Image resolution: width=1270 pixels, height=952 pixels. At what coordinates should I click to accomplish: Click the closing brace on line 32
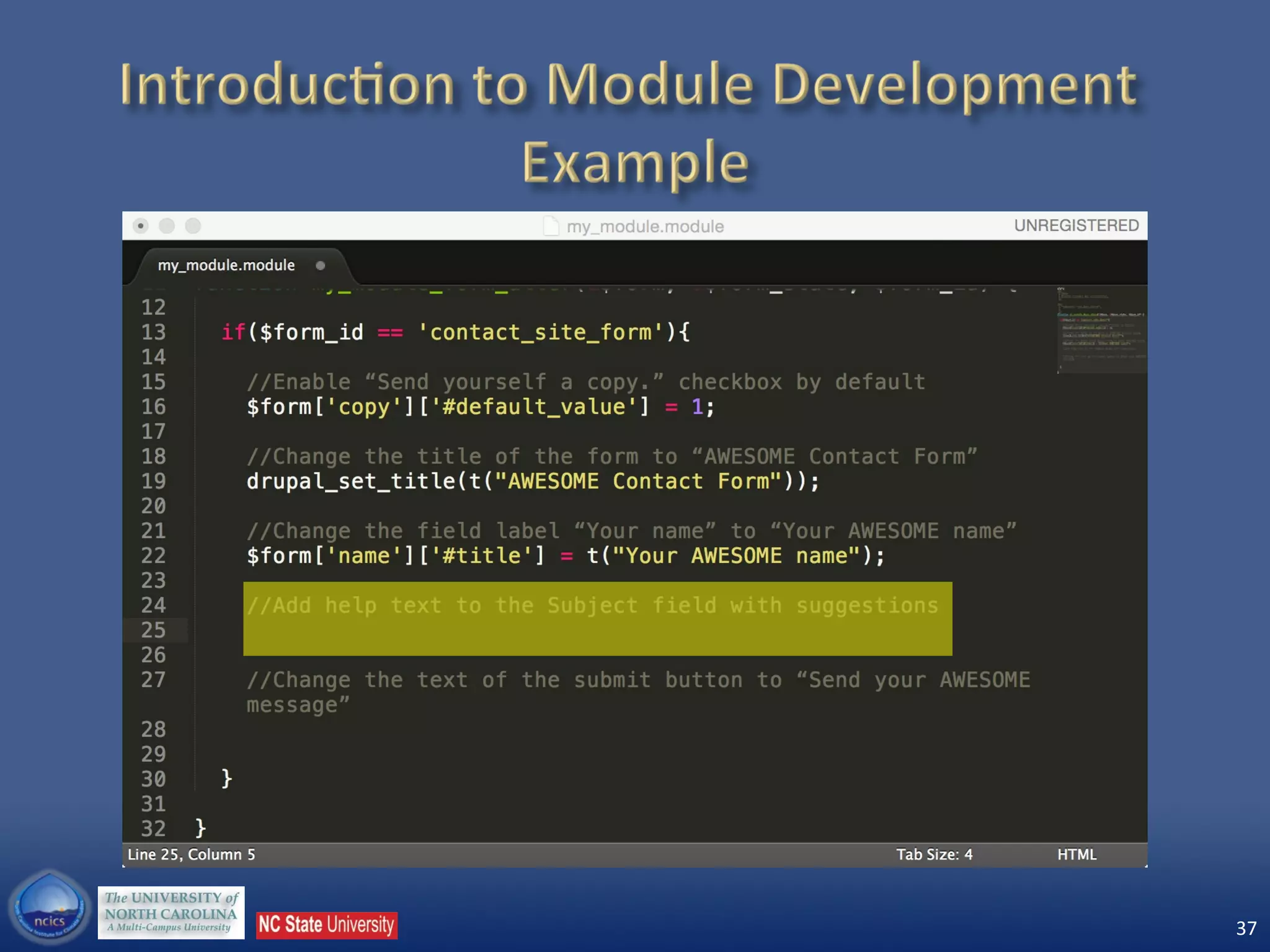tap(200, 828)
